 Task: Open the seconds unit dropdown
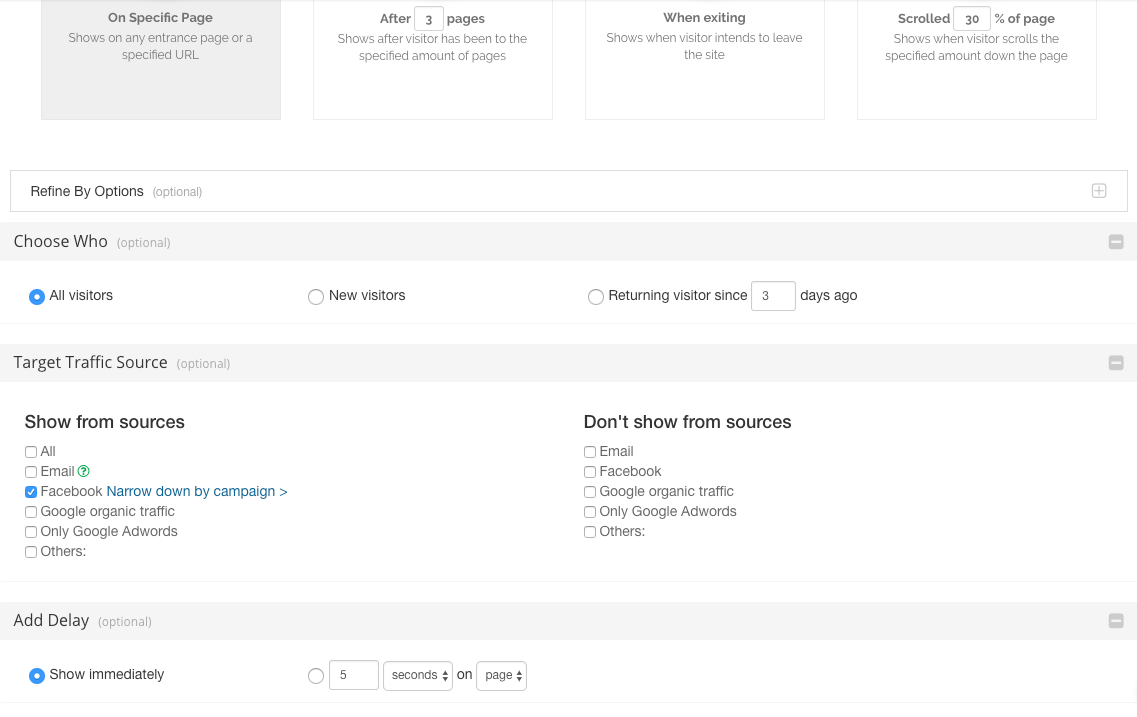418,676
